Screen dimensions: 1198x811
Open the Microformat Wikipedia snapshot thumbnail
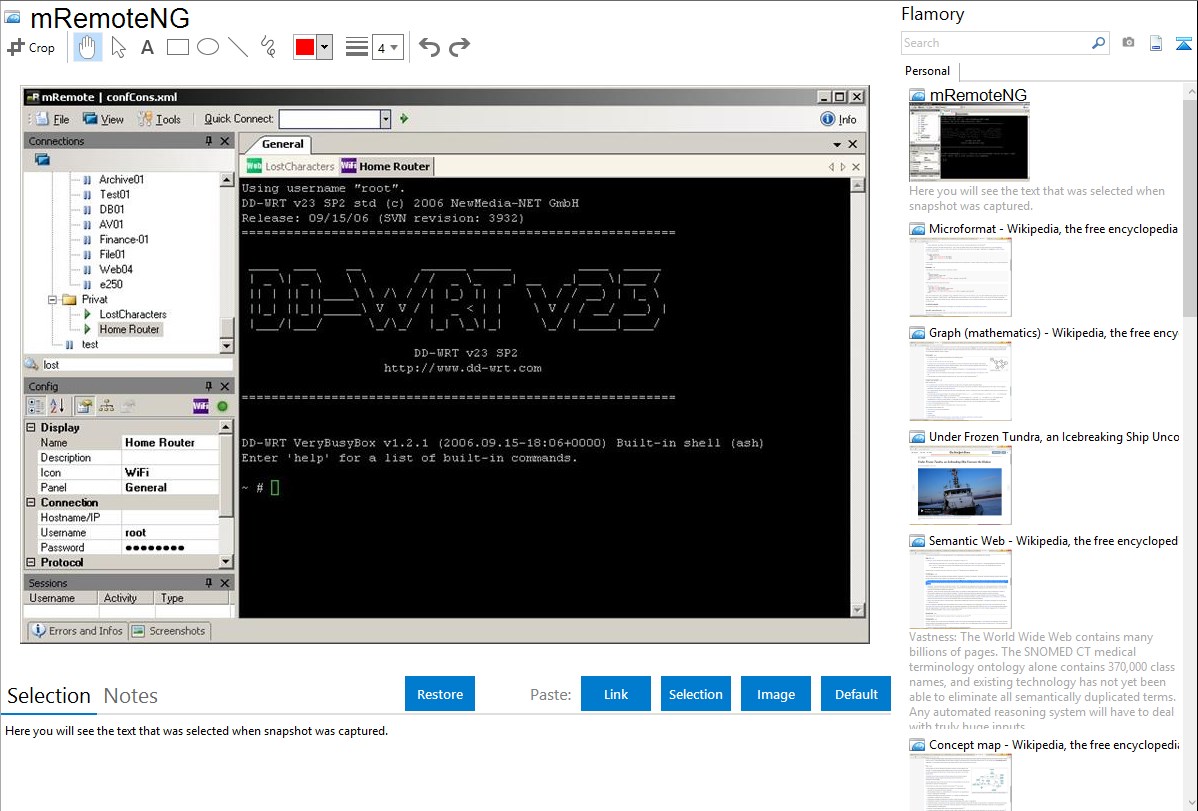pos(960,277)
